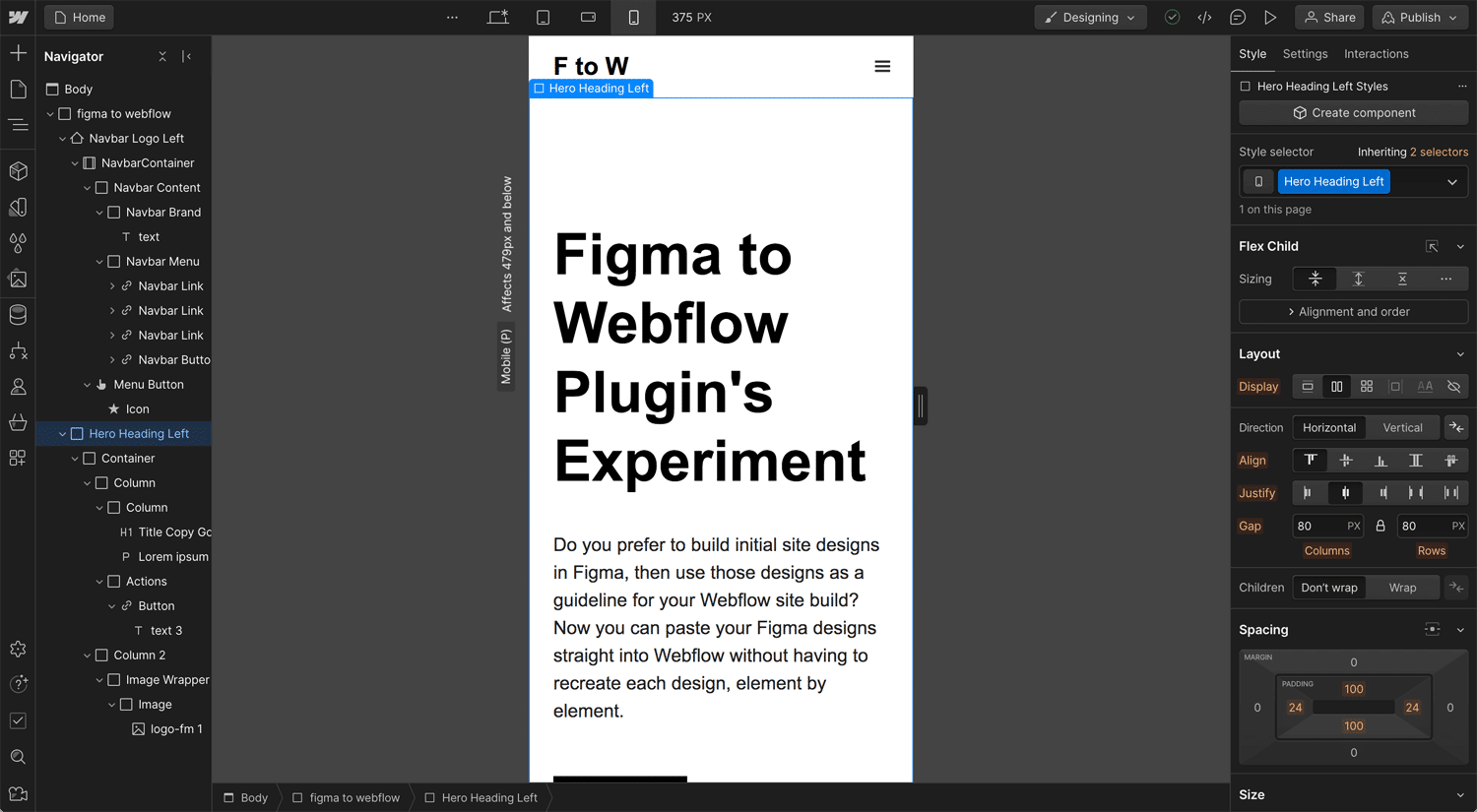Switch to the Interactions tab
Image resolution: width=1477 pixels, height=812 pixels.
click(x=1376, y=54)
